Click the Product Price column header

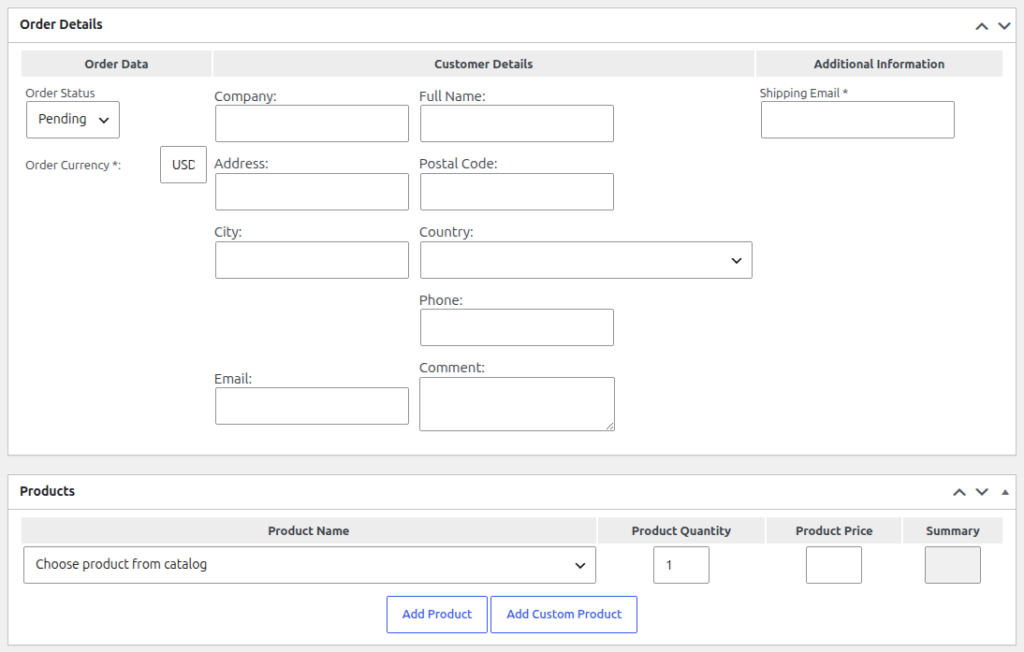834,530
